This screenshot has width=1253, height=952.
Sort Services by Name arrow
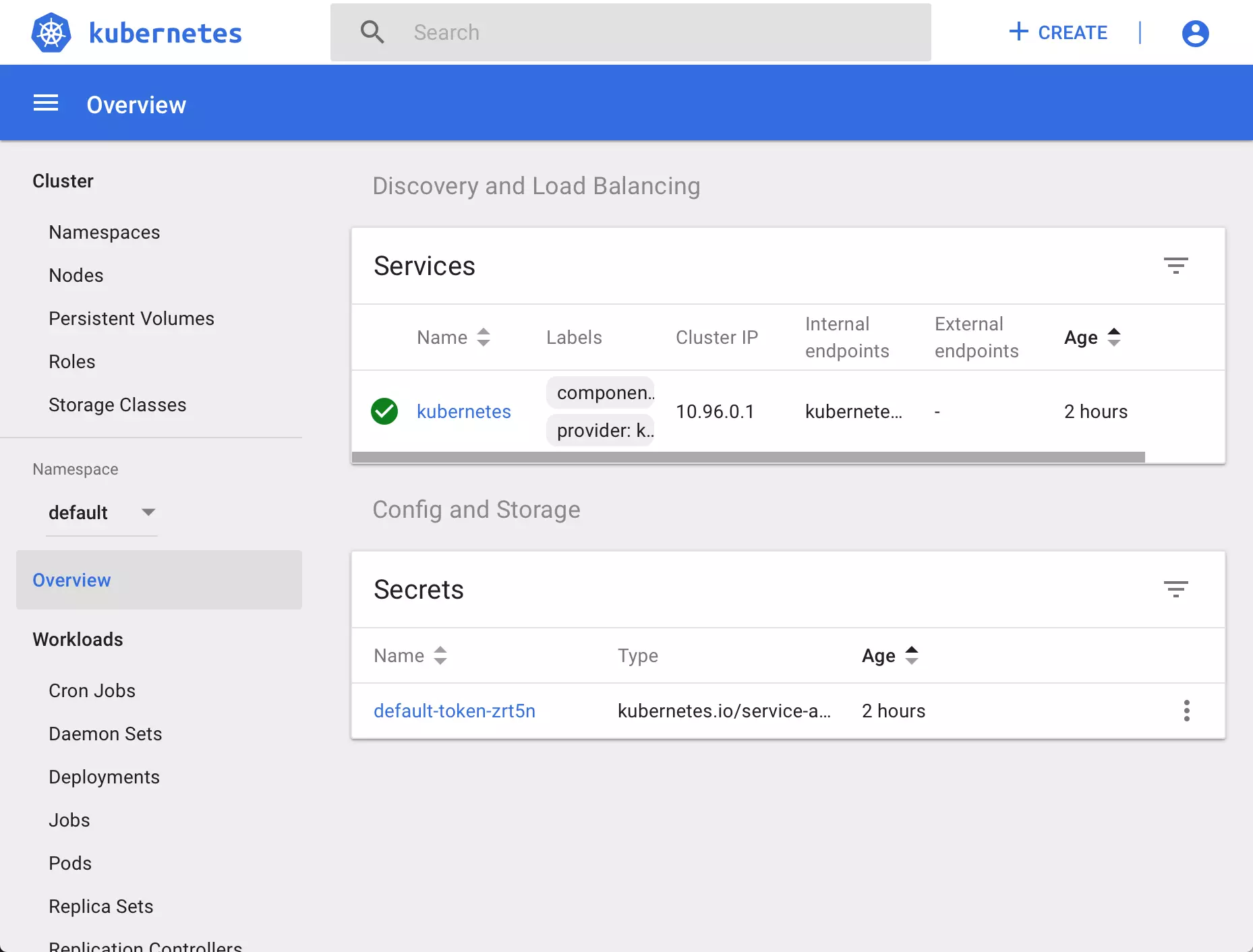click(x=484, y=337)
